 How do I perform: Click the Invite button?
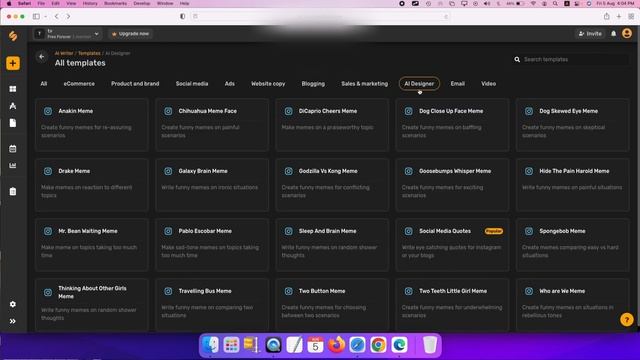point(590,34)
